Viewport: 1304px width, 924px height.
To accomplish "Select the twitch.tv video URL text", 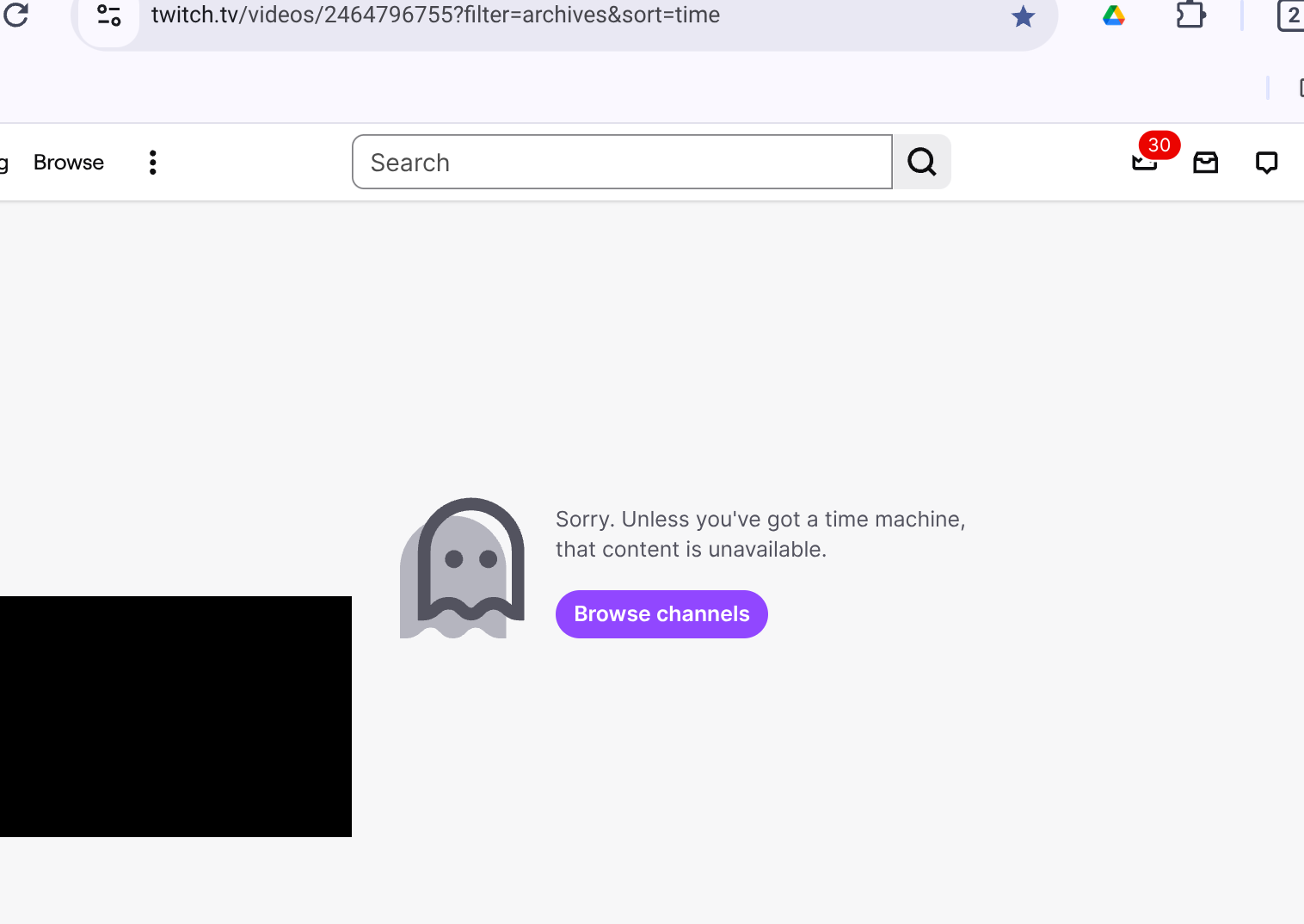I will (435, 15).
